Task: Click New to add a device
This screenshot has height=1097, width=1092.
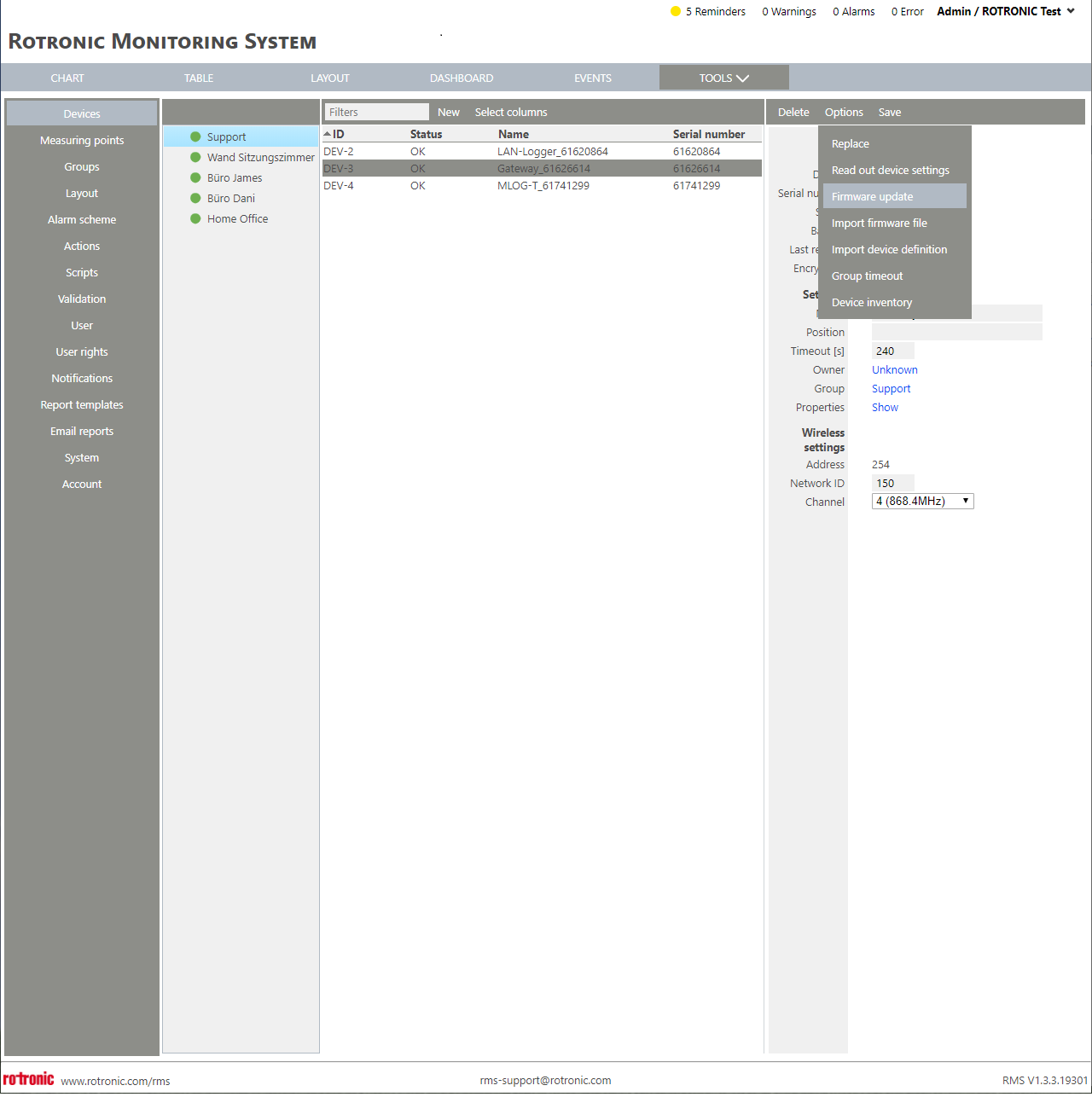Action: click(x=449, y=112)
